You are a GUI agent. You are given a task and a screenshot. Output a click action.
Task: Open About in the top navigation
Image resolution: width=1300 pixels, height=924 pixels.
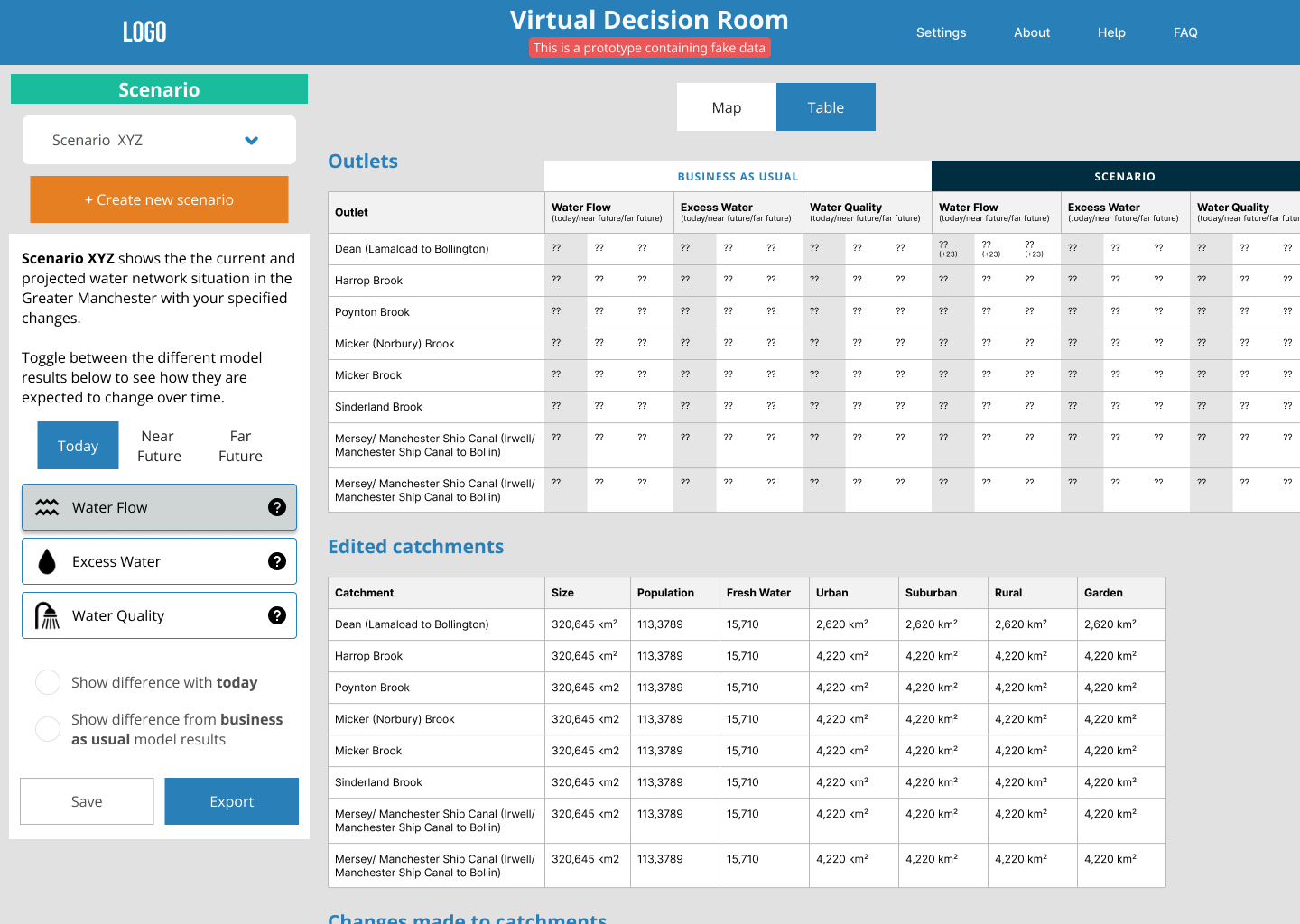pyautogui.click(x=1032, y=32)
